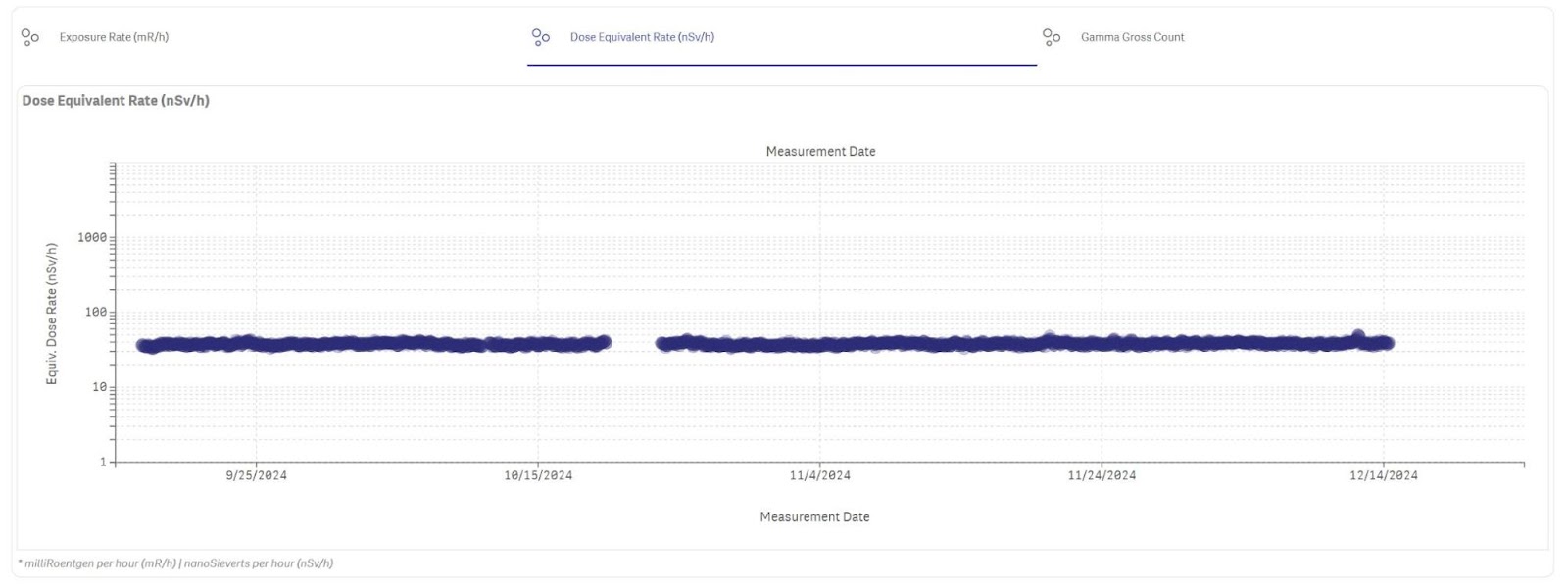
Task: Click the Measurement Date label below the x-axis
Action: (x=814, y=516)
